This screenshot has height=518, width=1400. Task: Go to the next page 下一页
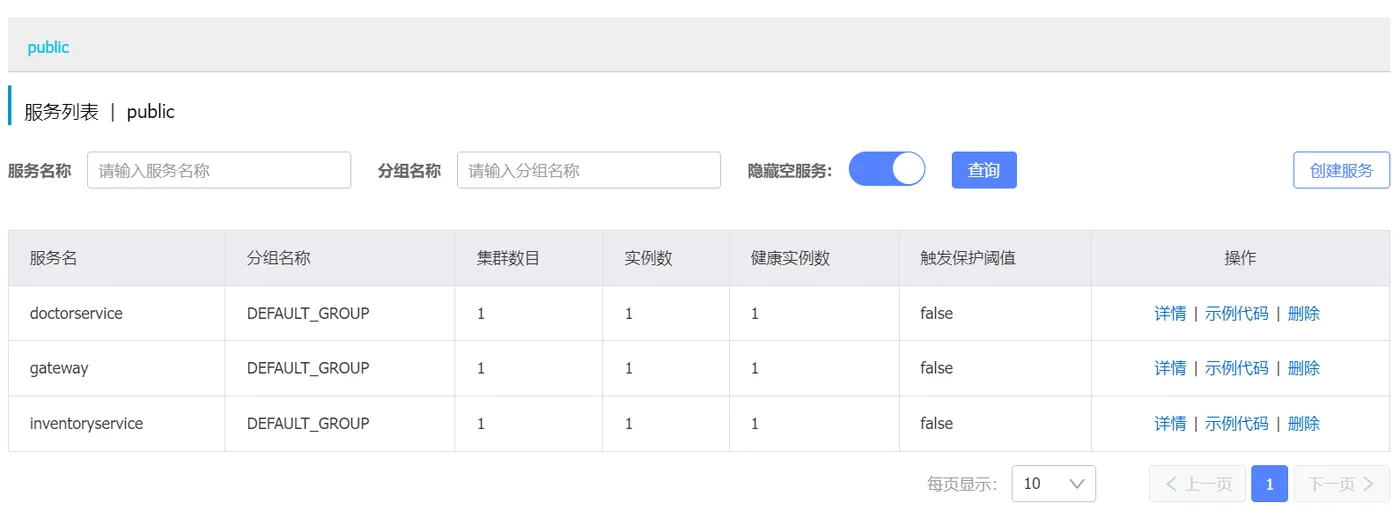1341,484
